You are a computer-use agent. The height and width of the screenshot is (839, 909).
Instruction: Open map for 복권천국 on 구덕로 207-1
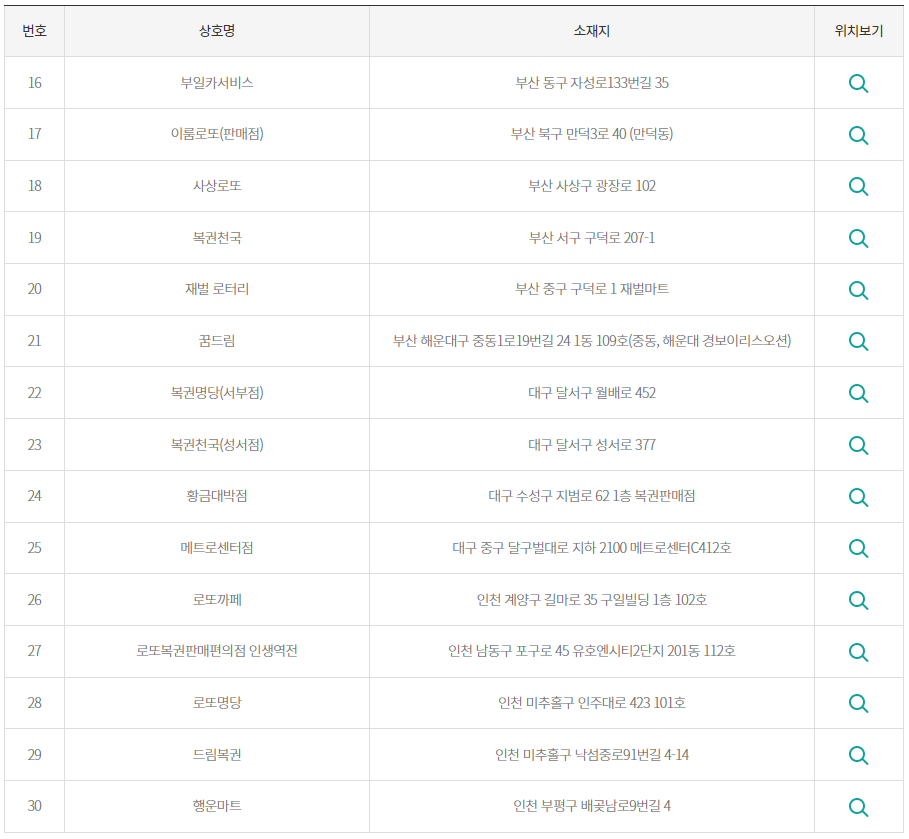click(858, 238)
